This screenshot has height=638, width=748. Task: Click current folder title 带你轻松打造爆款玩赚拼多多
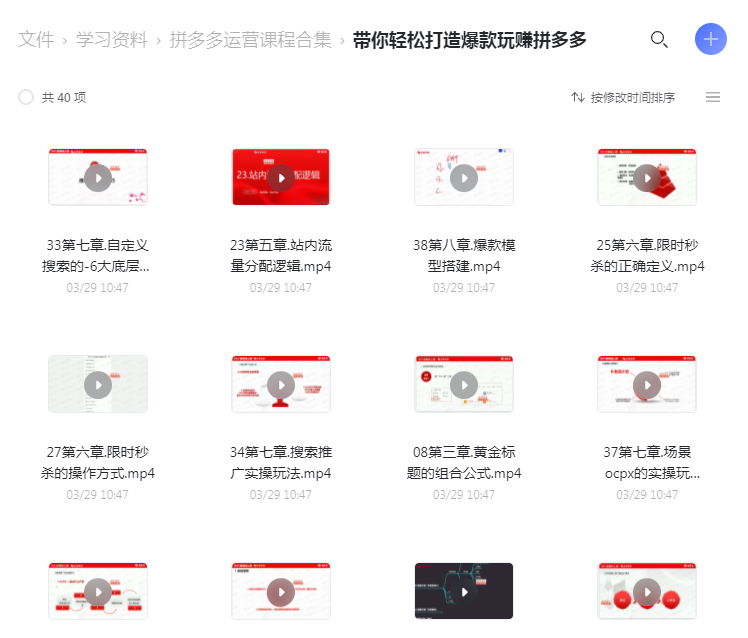469,40
